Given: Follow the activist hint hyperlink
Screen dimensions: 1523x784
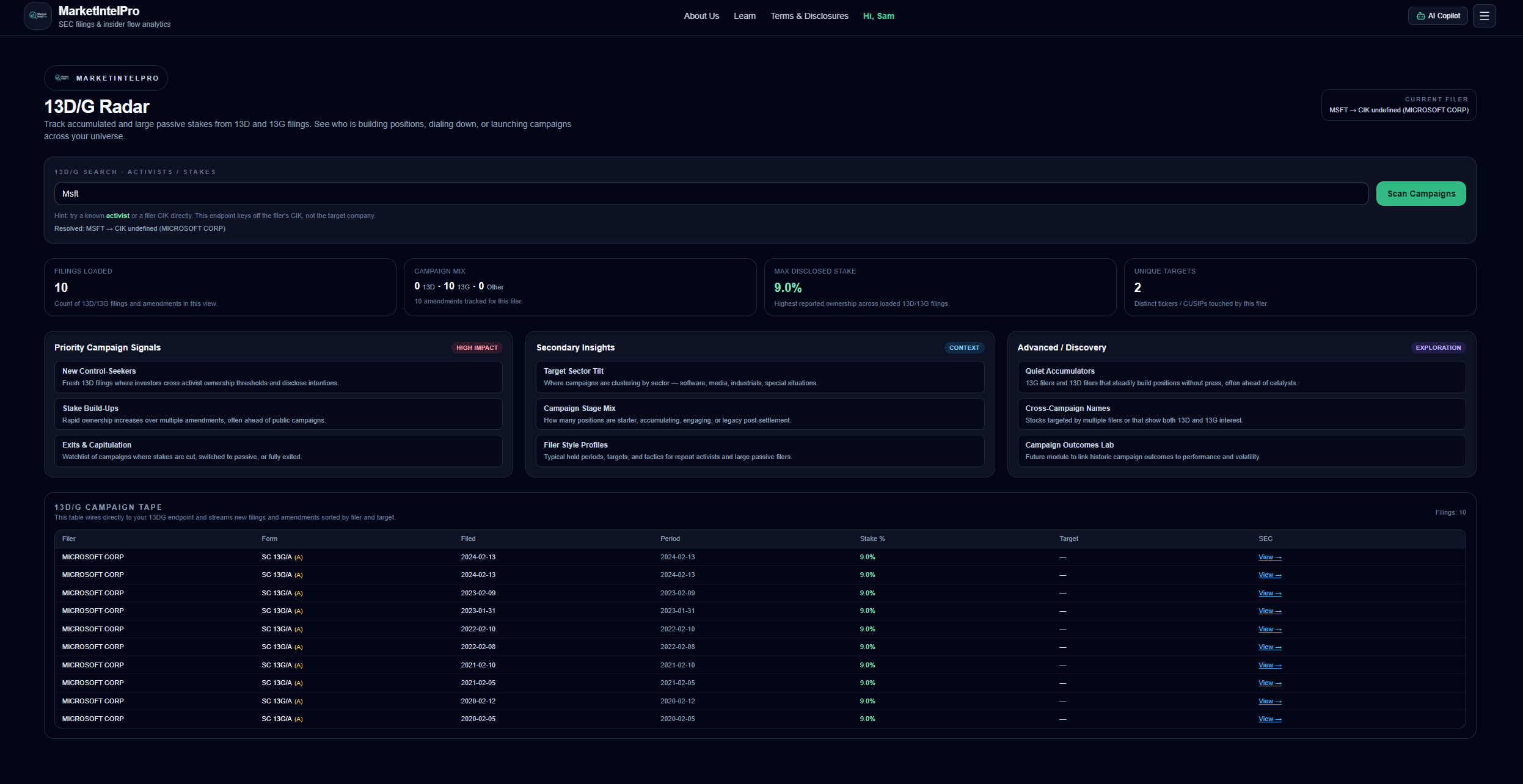Looking at the screenshot, I should click(x=117, y=216).
